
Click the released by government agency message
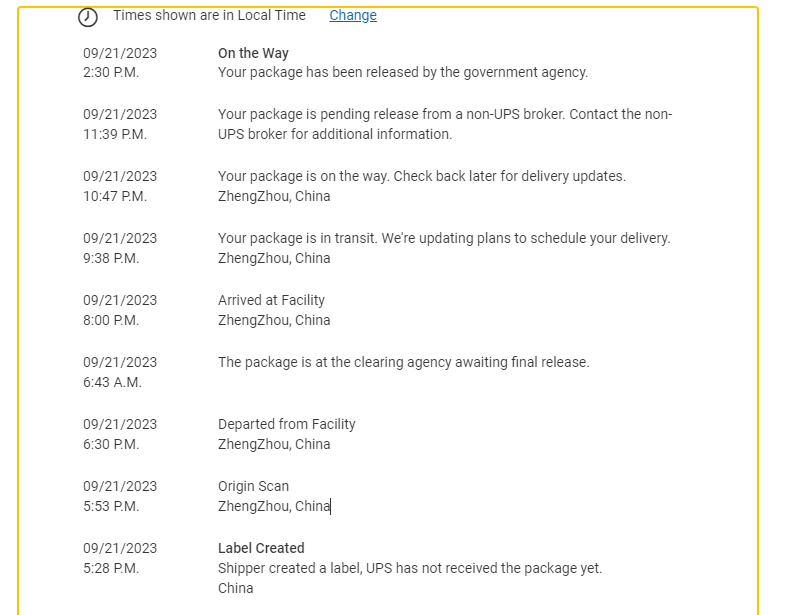[x=403, y=72]
